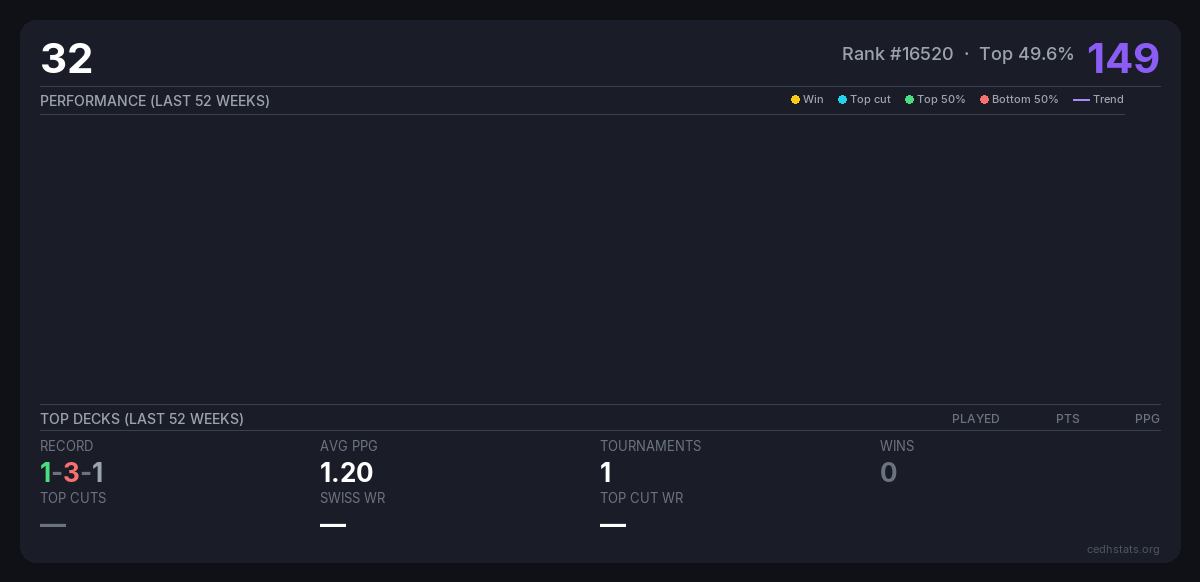Toggle the Bottom 50% legend entry
Screen dimensions: 1200x582
1019,100
